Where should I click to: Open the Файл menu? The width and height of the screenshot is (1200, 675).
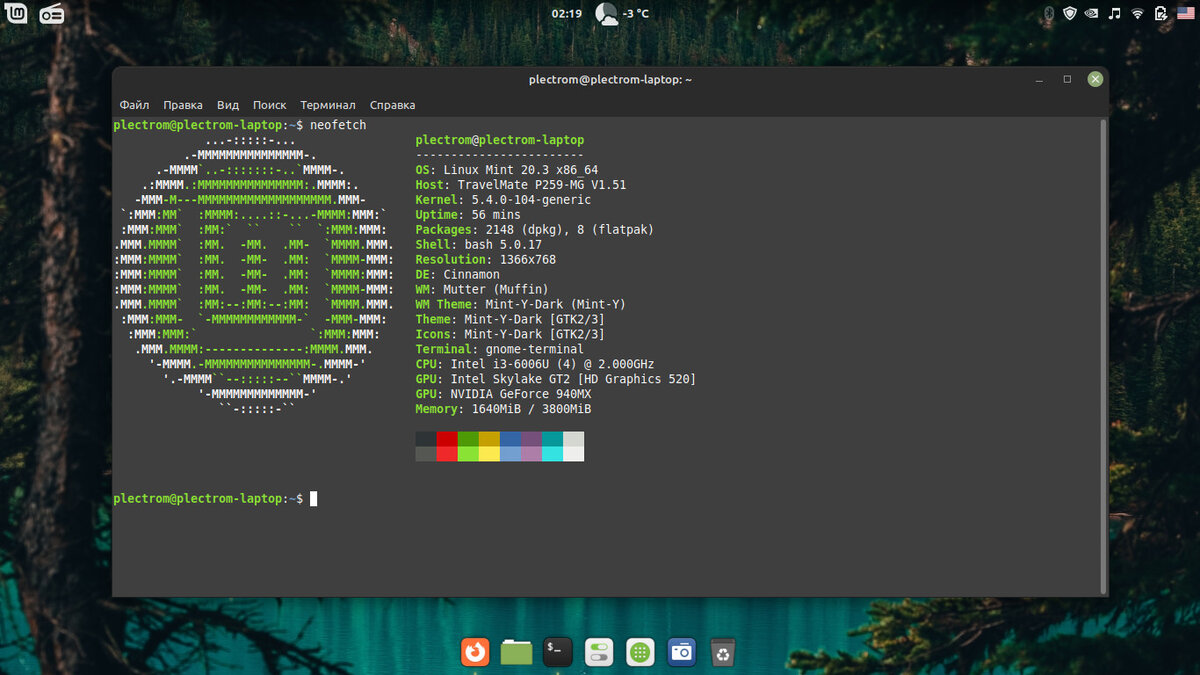coord(134,105)
